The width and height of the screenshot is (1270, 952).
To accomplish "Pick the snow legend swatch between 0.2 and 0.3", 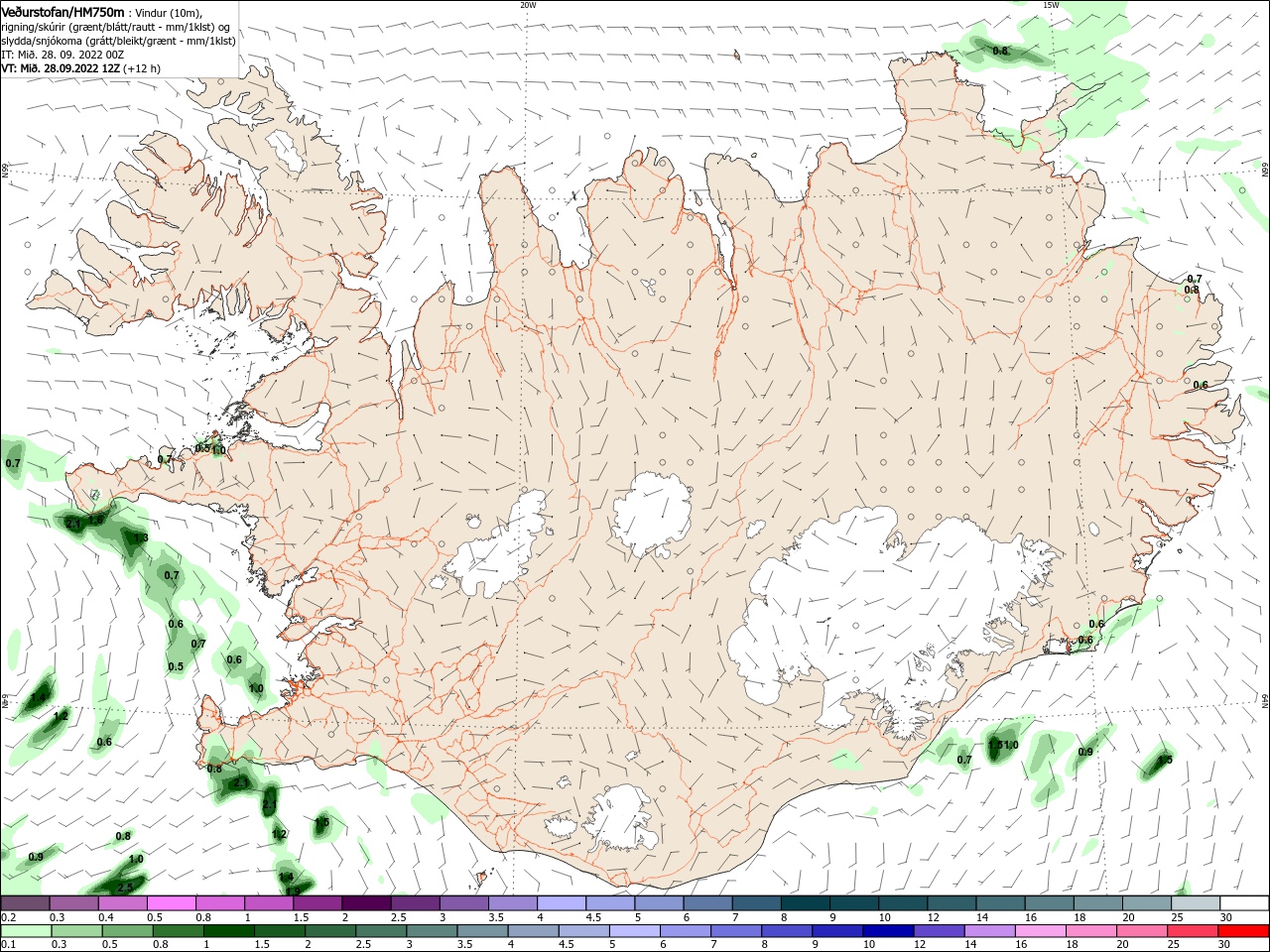I will pyautogui.click(x=25, y=903).
